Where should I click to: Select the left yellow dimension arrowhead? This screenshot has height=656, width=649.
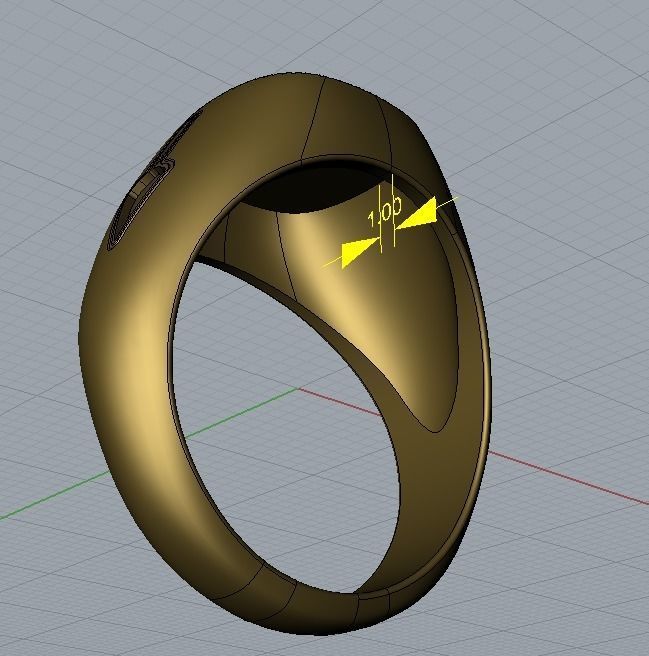[x=361, y=253]
